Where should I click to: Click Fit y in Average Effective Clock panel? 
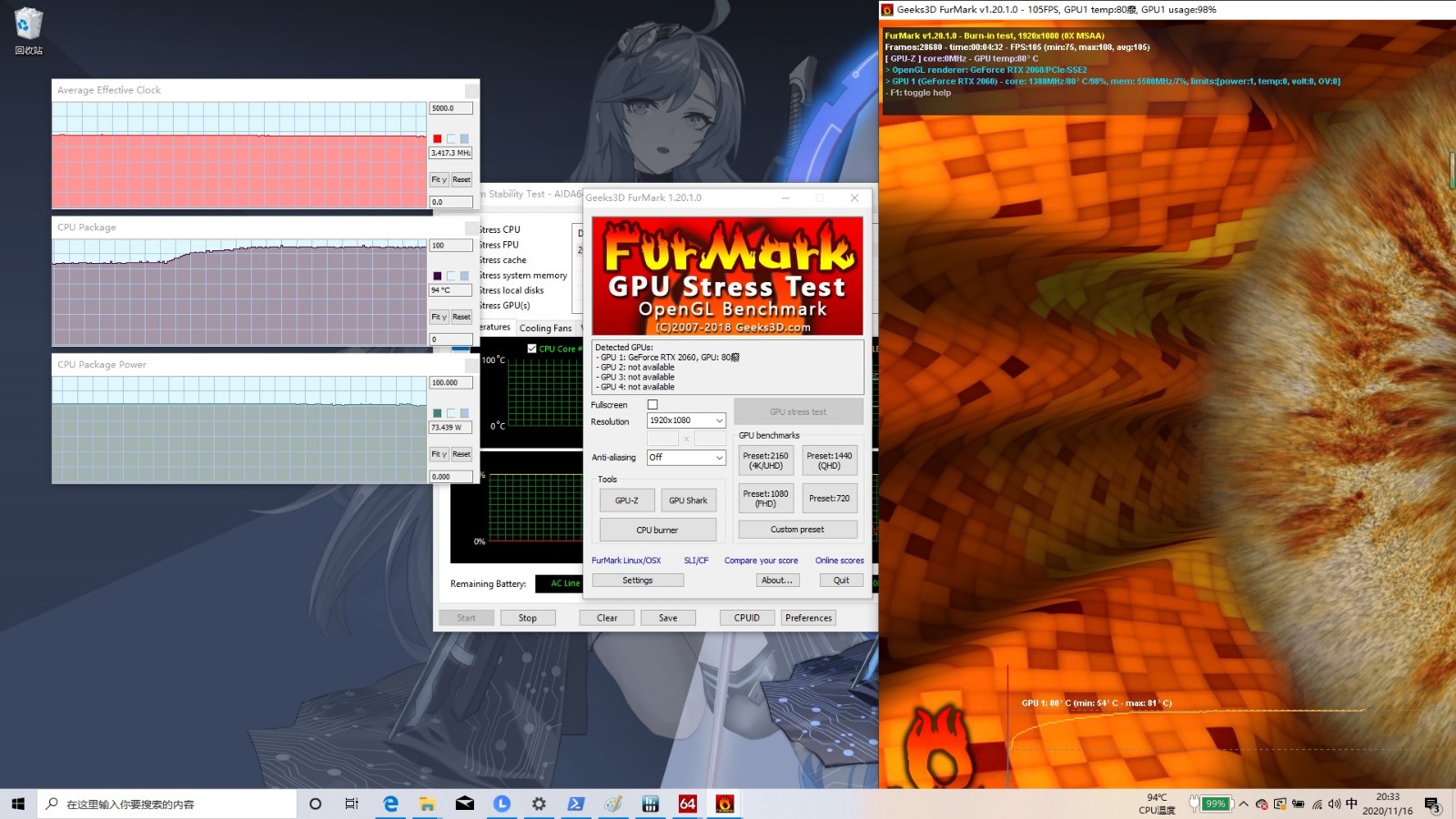click(x=439, y=179)
